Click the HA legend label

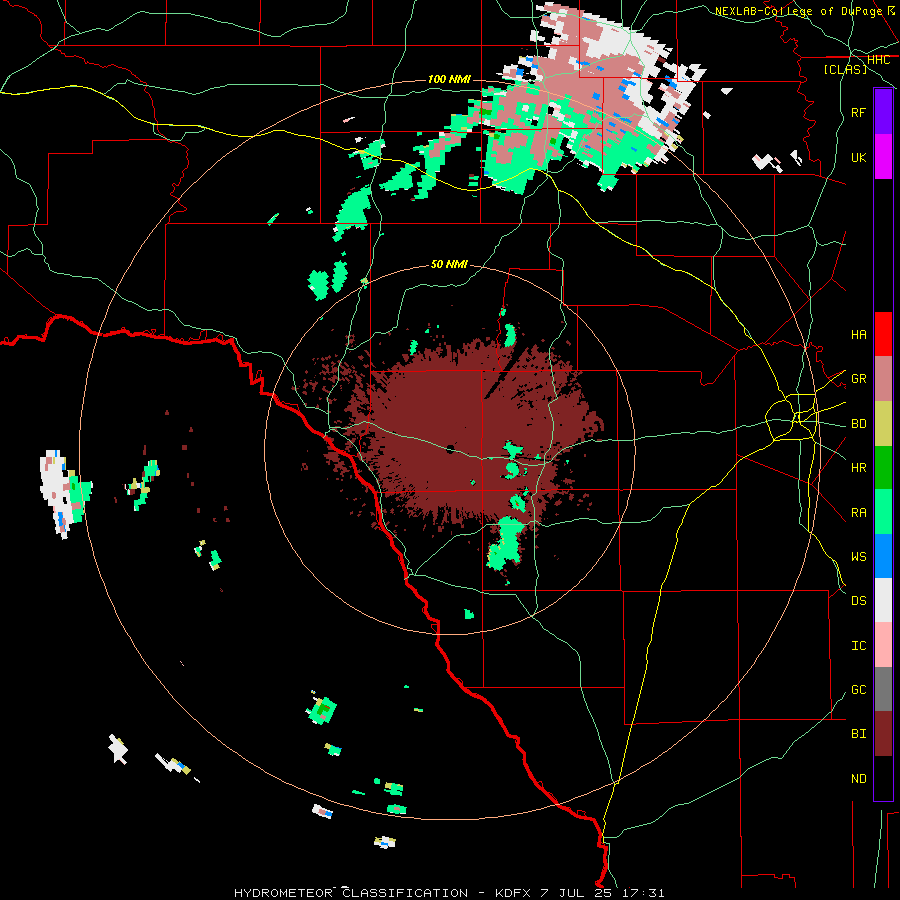pos(858,334)
